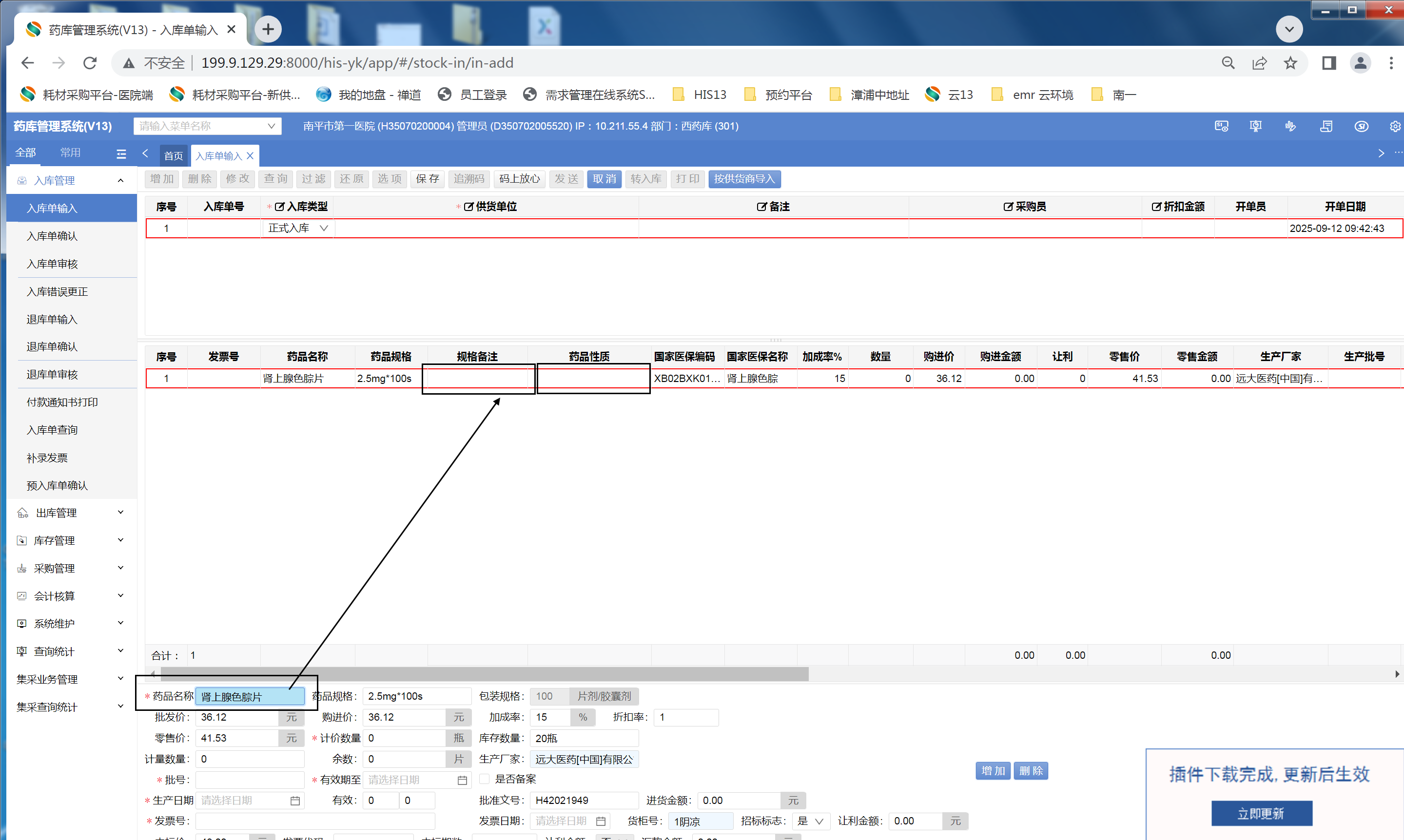Check the 是否备案 checkbox
This screenshot has height=840, width=1404.
click(x=485, y=779)
